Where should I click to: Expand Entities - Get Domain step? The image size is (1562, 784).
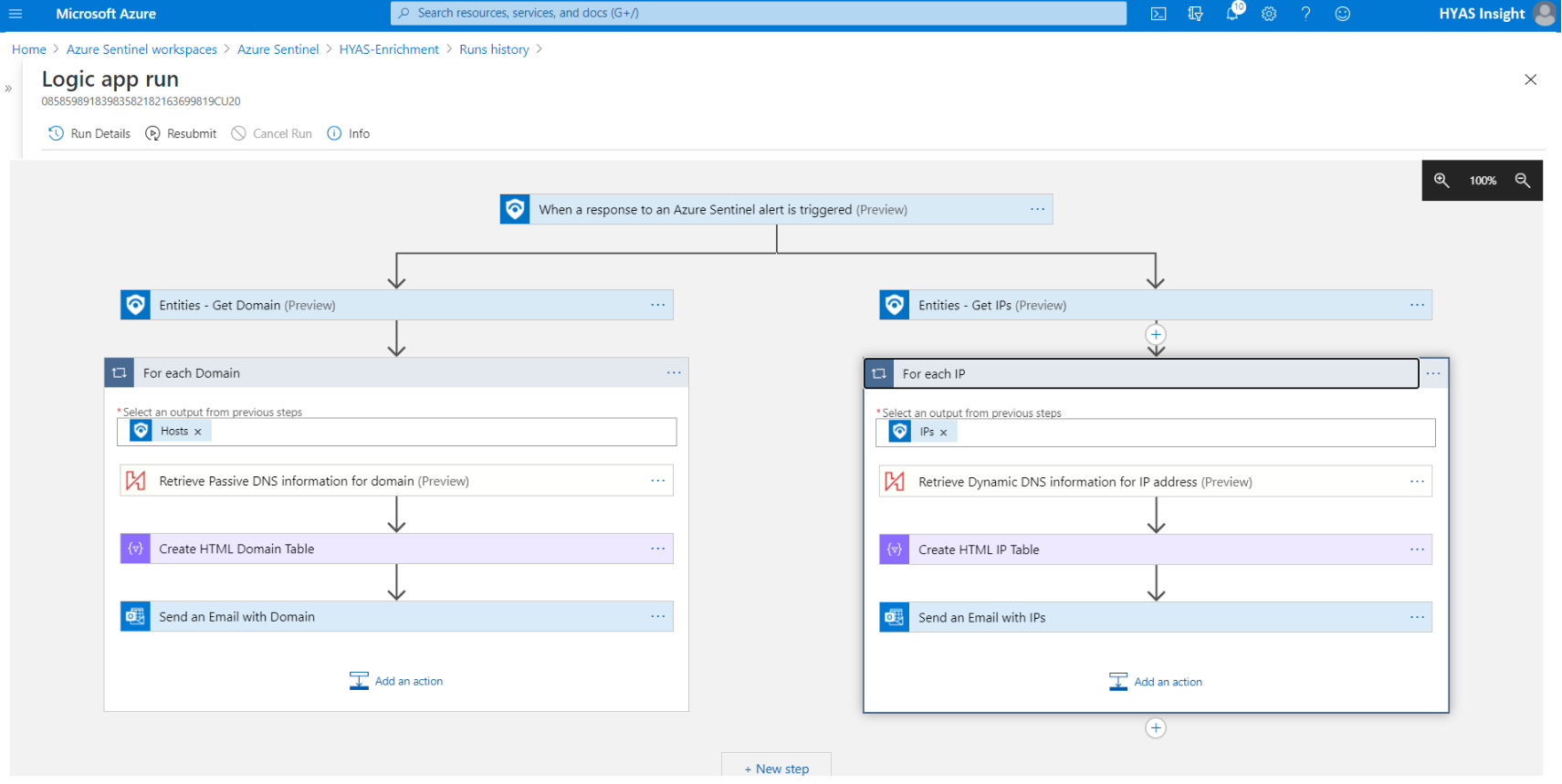tap(396, 305)
